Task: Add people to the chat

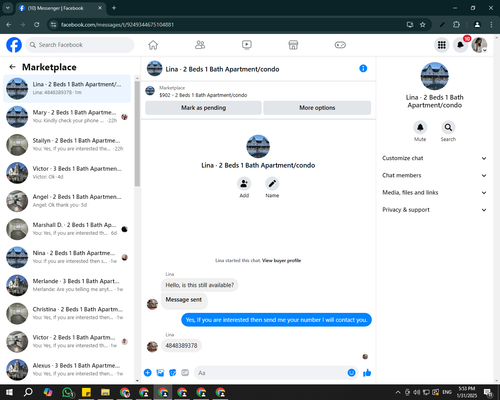Action: click(x=244, y=184)
